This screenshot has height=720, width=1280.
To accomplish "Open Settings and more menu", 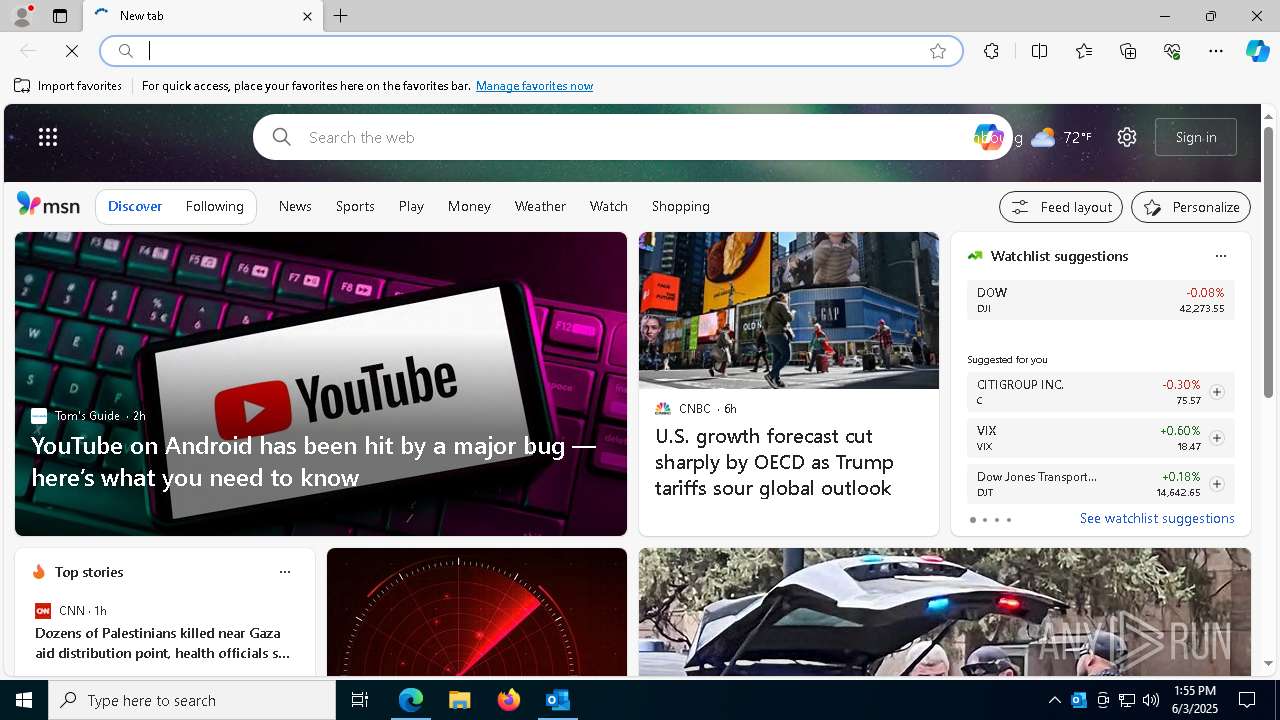I will (1216, 51).
